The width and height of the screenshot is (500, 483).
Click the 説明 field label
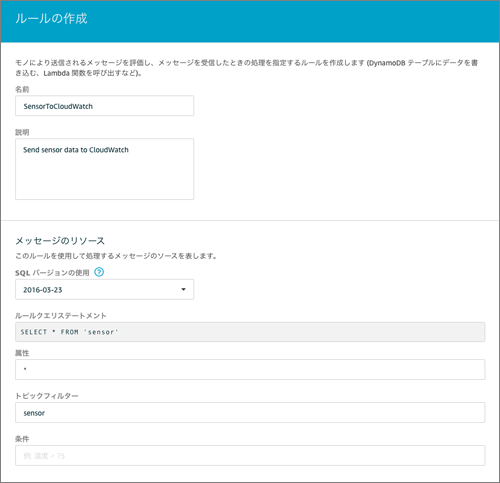22,132
